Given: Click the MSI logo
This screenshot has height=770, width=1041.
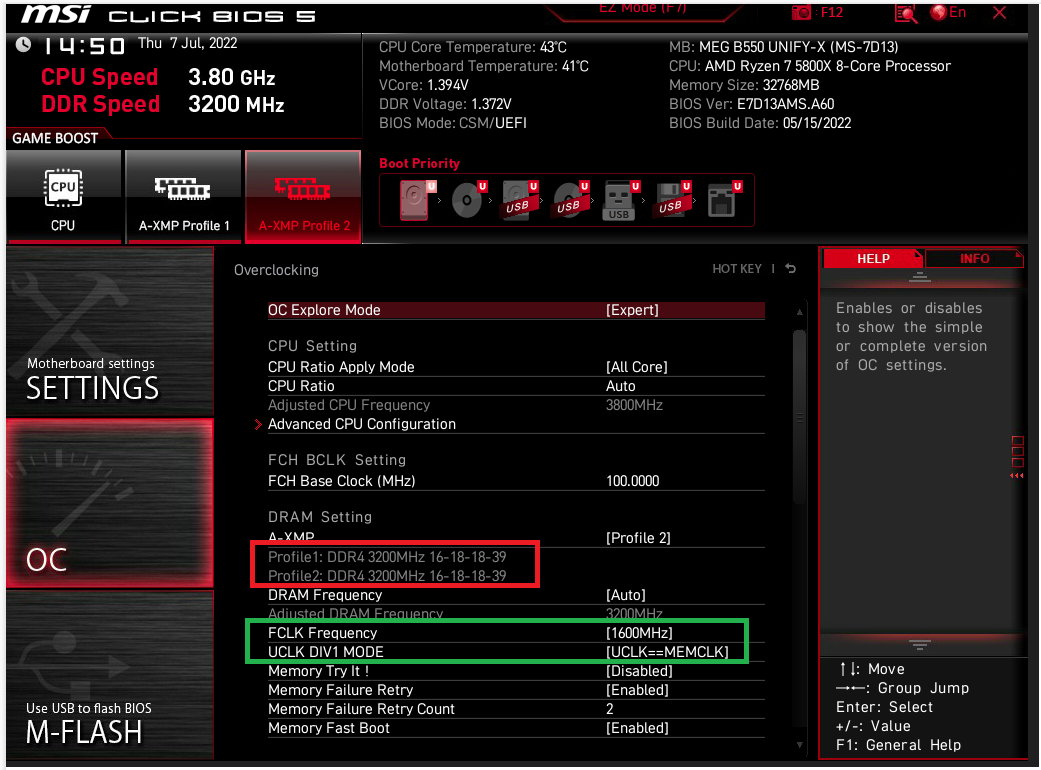Looking at the screenshot, I should click(x=56, y=15).
